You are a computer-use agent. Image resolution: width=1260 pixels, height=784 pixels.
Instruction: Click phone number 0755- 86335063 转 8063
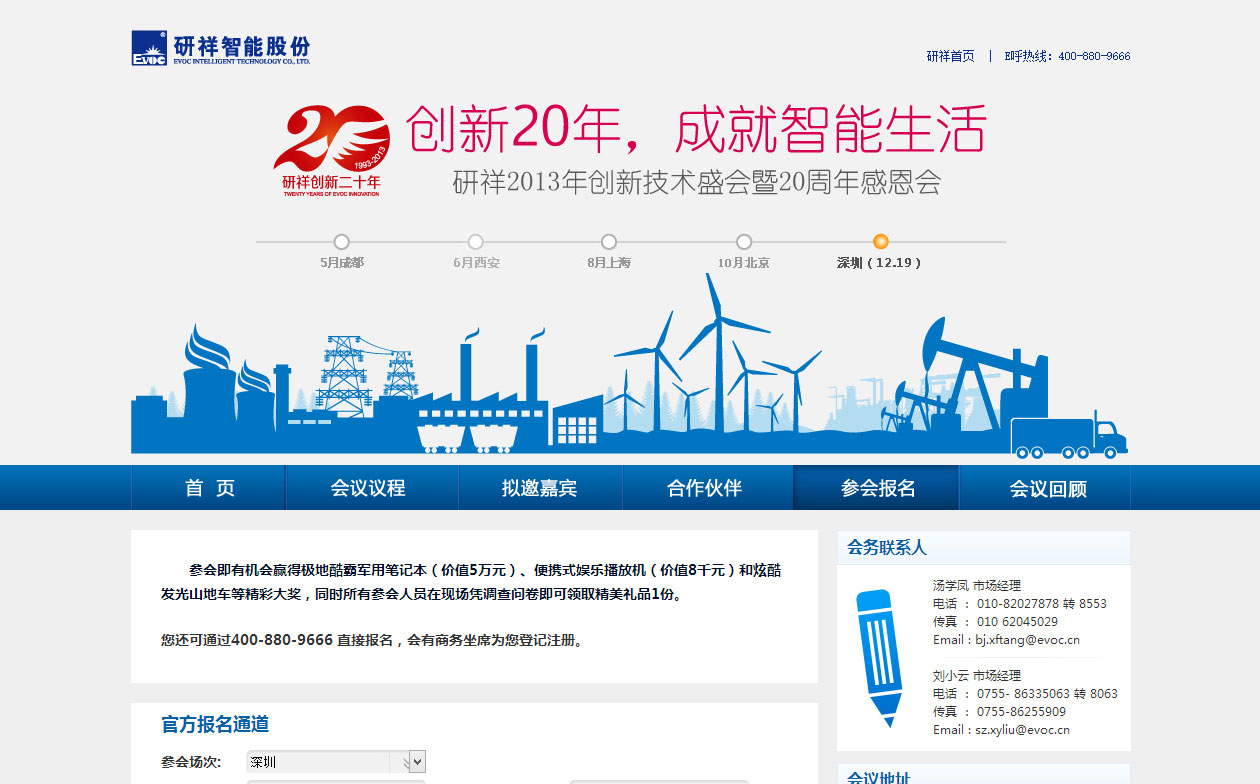pyautogui.click(x=1047, y=694)
